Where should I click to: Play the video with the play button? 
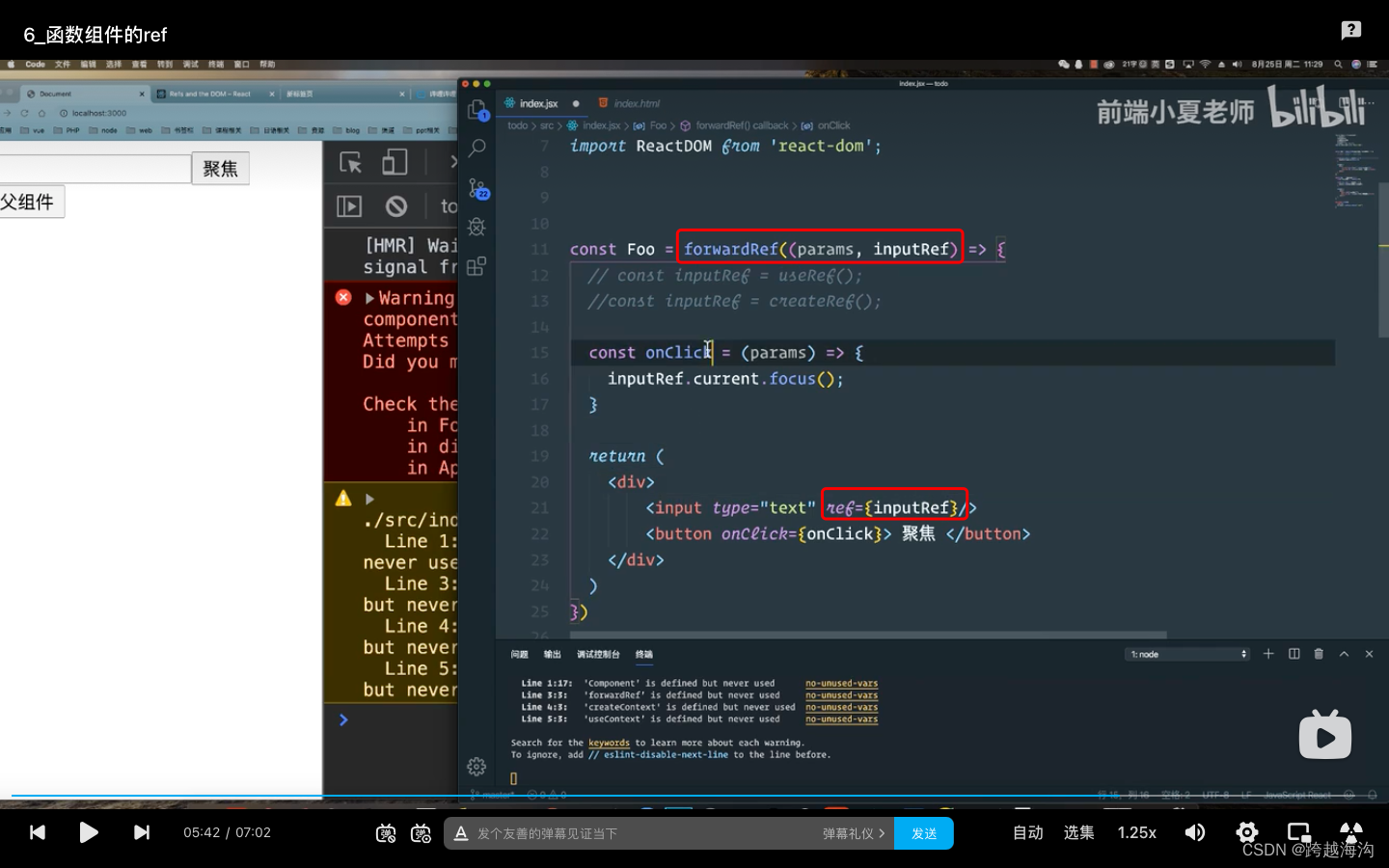[89, 832]
